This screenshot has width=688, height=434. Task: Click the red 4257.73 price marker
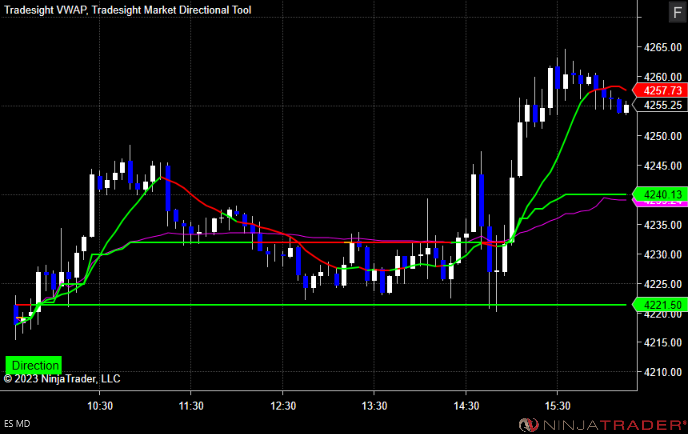pyautogui.click(x=659, y=90)
